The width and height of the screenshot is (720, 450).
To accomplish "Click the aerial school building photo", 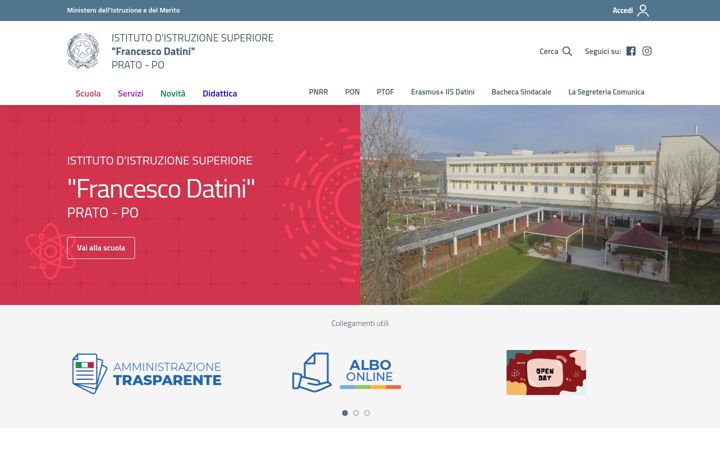I will pos(540,205).
